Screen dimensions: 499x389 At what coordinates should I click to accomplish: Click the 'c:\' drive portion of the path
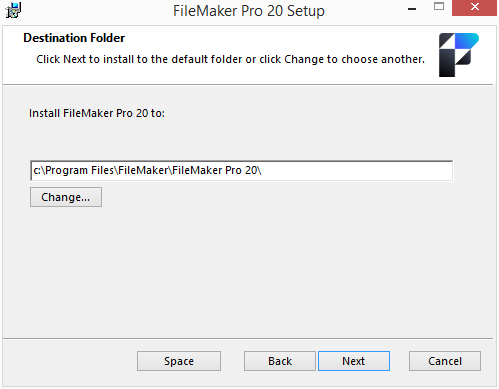[x=39, y=171]
